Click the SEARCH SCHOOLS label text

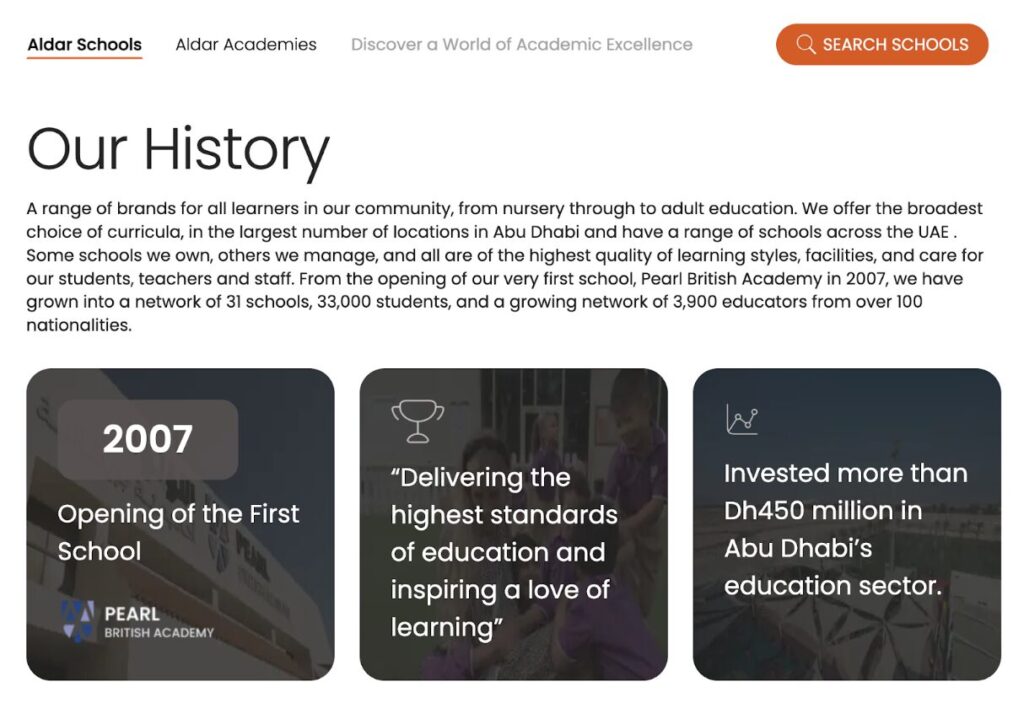pyautogui.click(x=895, y=45)
